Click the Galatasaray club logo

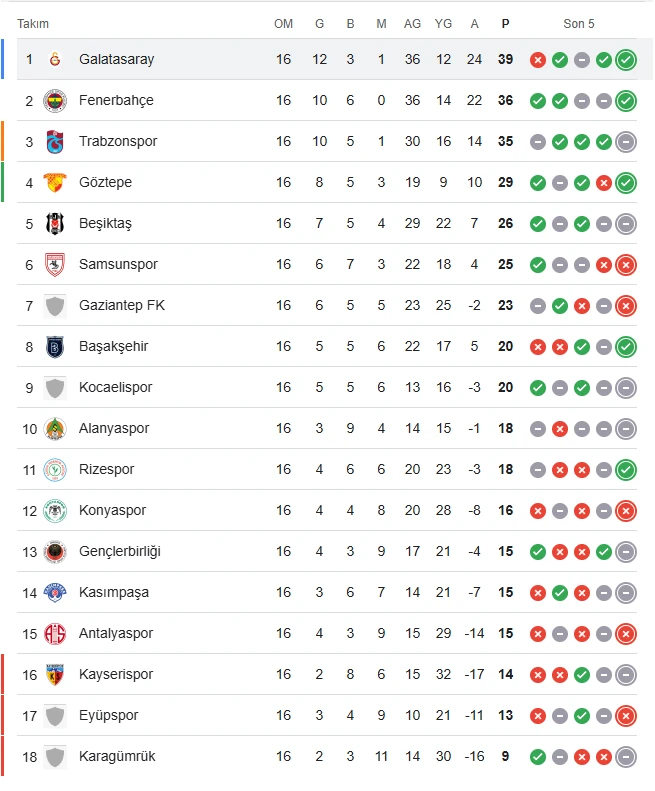pos(55,59)
